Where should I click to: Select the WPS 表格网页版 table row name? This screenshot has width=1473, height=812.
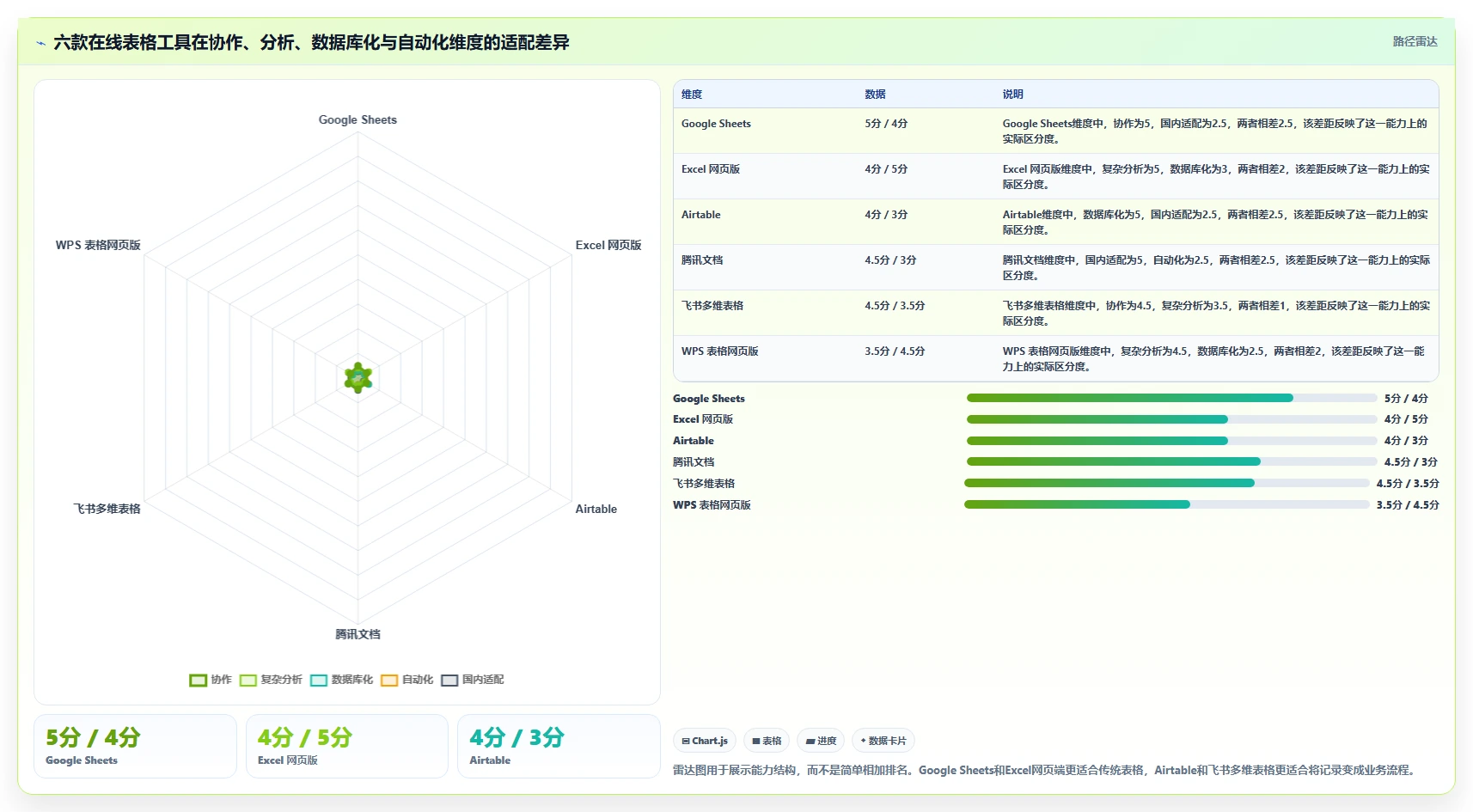720,351
